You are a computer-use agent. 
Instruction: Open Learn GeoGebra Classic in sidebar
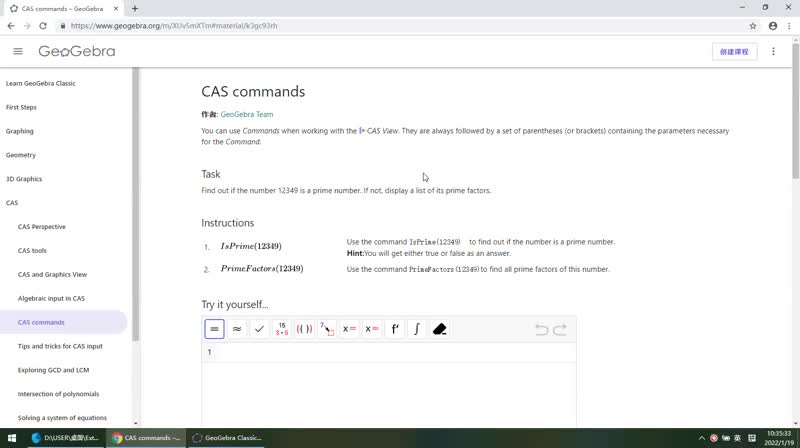41,83
